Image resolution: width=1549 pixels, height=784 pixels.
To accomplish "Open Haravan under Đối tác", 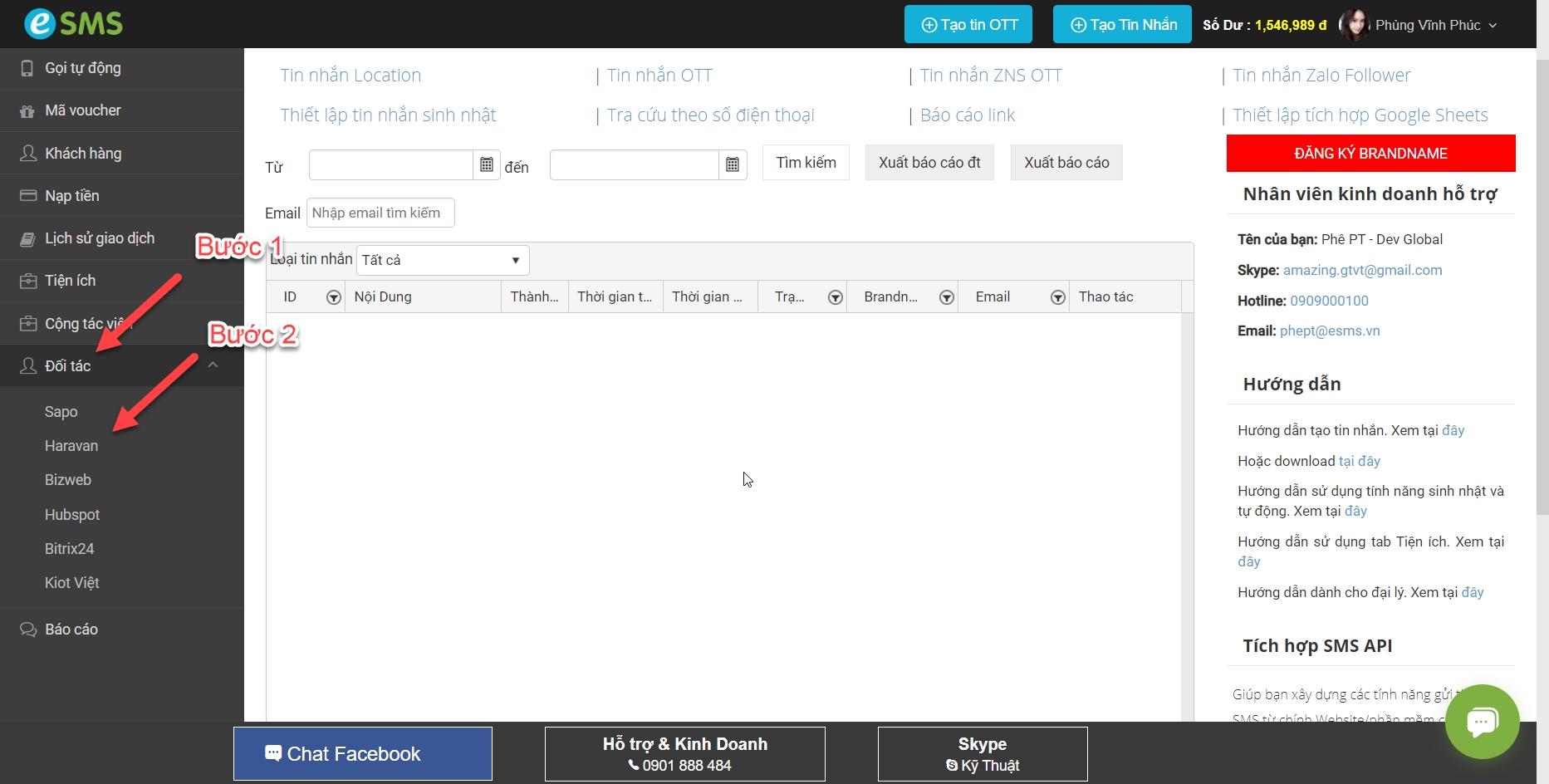I will tap(71, 446).
